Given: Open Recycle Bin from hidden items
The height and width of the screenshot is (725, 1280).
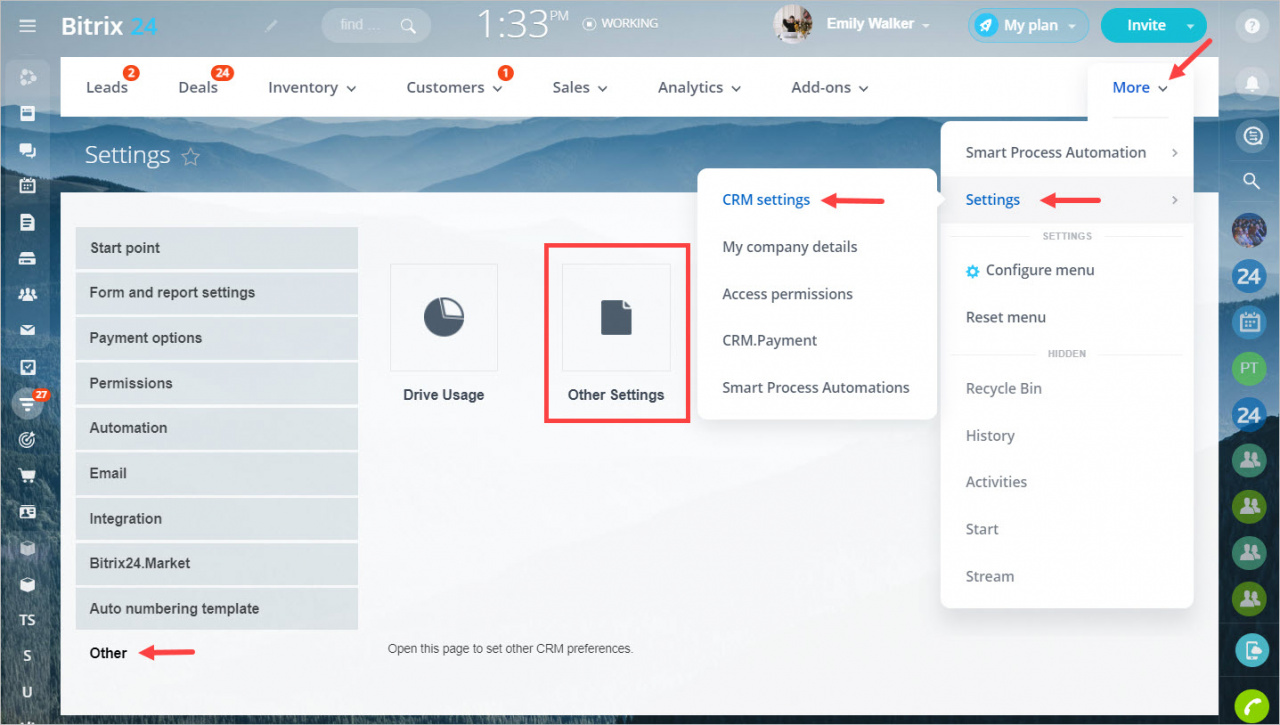Looking at the screenshot, I should tap(1004, 389).
